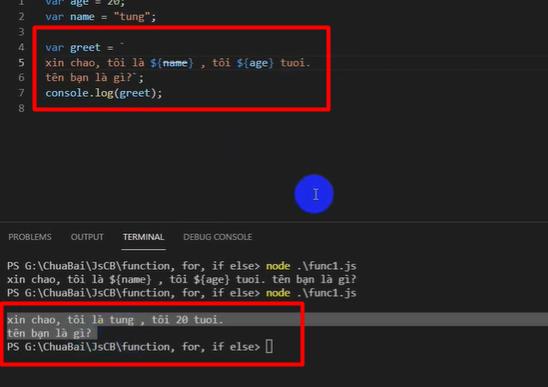
Task: Click line number 5 in the gutter
Action: 21,63
